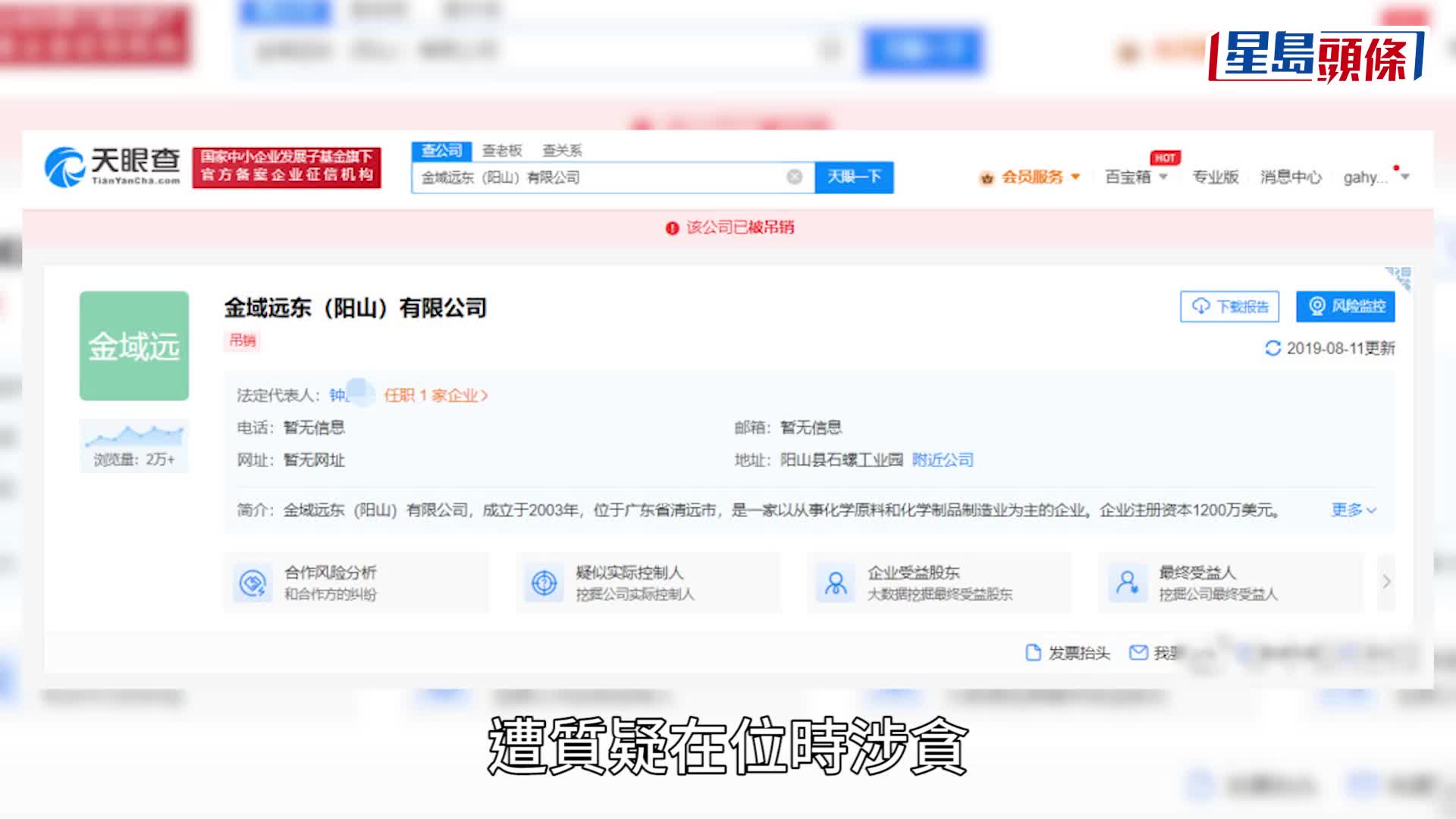Switch to the 查老板 tab
Screen dimensions: 1456x819
[x=501, y=150]
